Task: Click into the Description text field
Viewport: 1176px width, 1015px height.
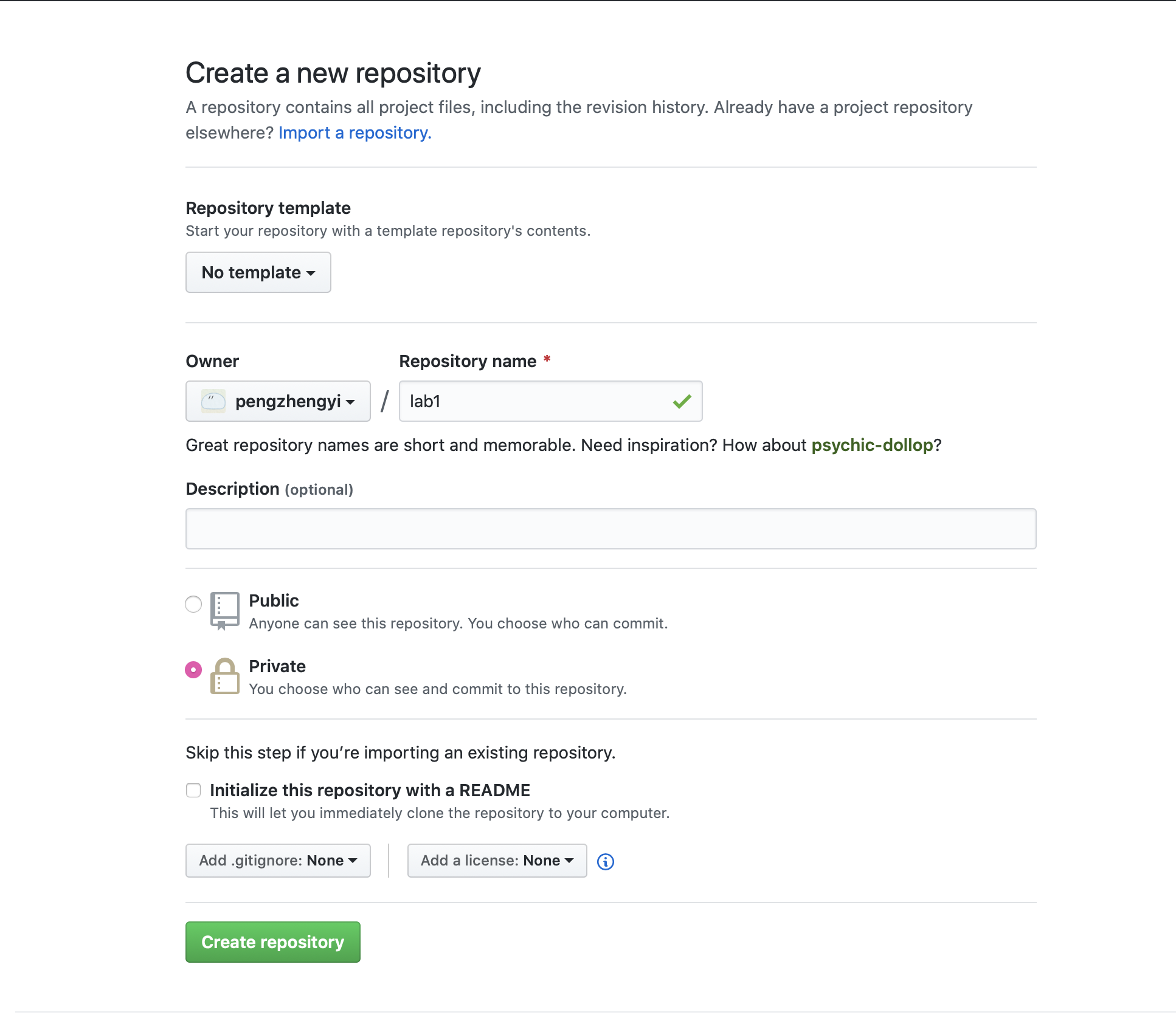Action: click(610, 529)
